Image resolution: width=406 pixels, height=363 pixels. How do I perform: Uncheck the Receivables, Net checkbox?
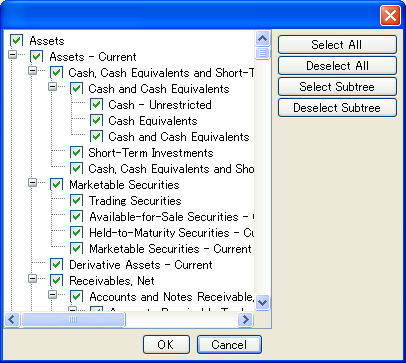click(56, 280)
